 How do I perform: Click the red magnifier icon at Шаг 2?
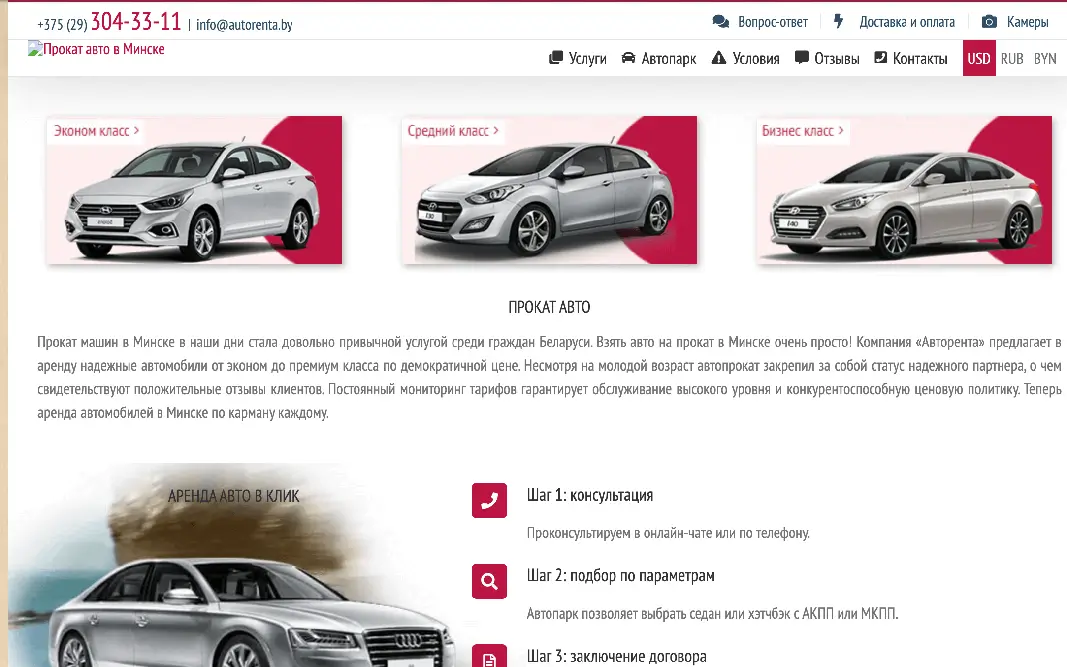pos(489,581)
